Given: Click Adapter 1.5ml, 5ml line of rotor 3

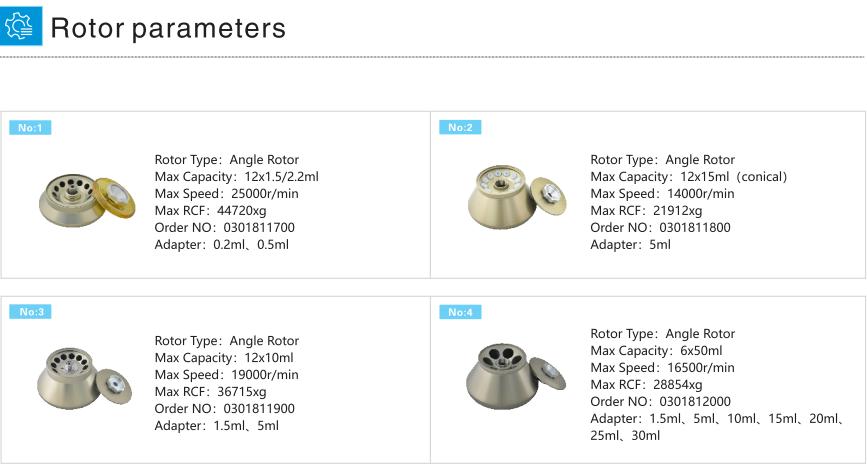Looking at the screenshot, I should pyautogui.click(x=216, y=426).
